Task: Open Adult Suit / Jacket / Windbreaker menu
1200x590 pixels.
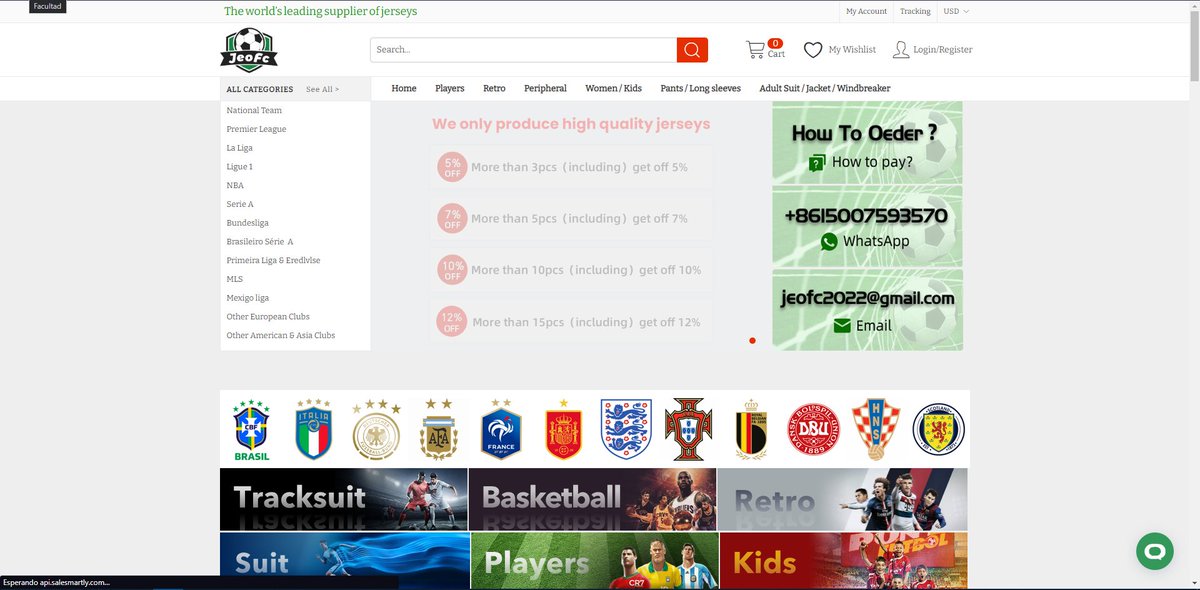Action: coord(825,88)
